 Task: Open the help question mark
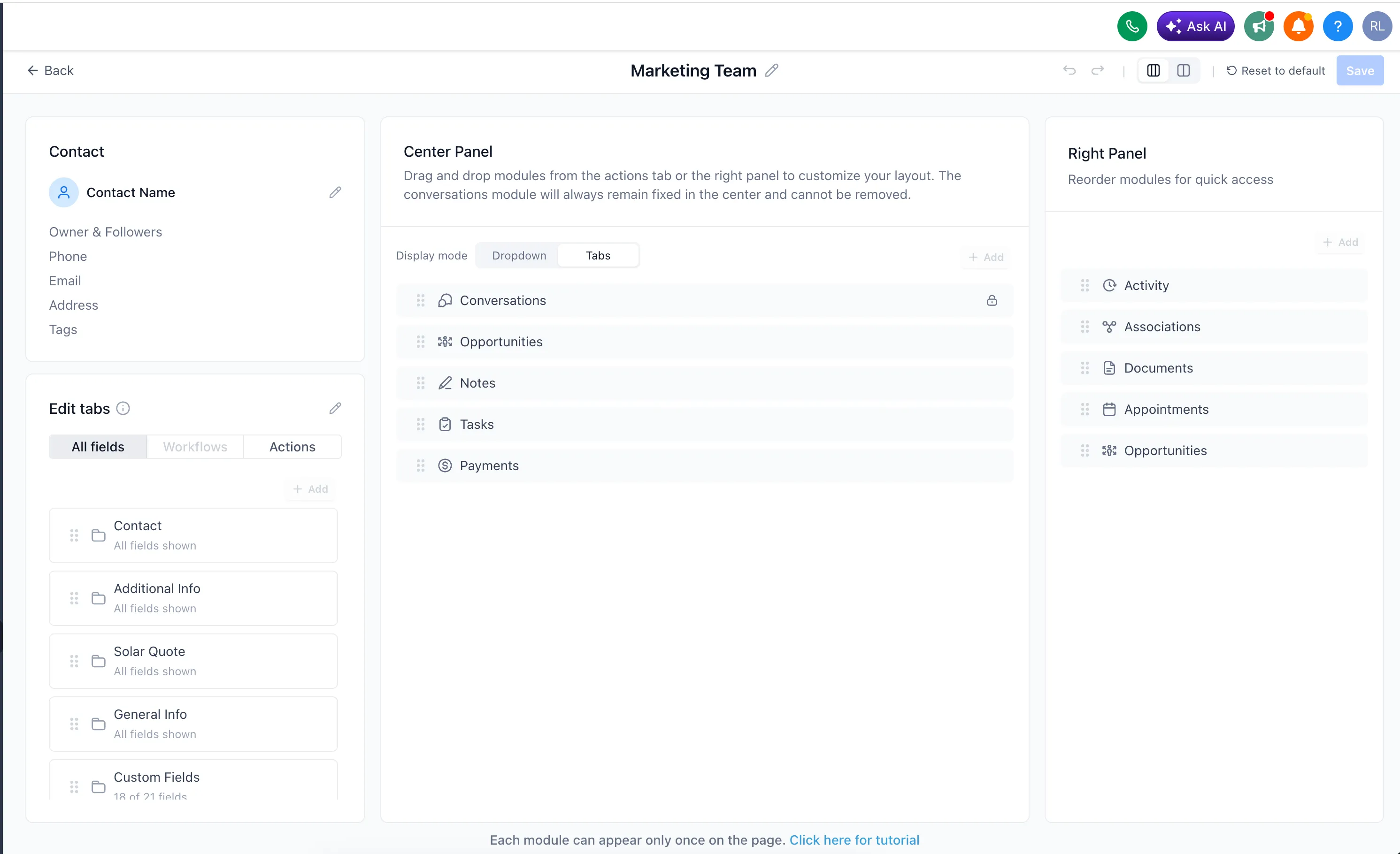click(1338, 26)
